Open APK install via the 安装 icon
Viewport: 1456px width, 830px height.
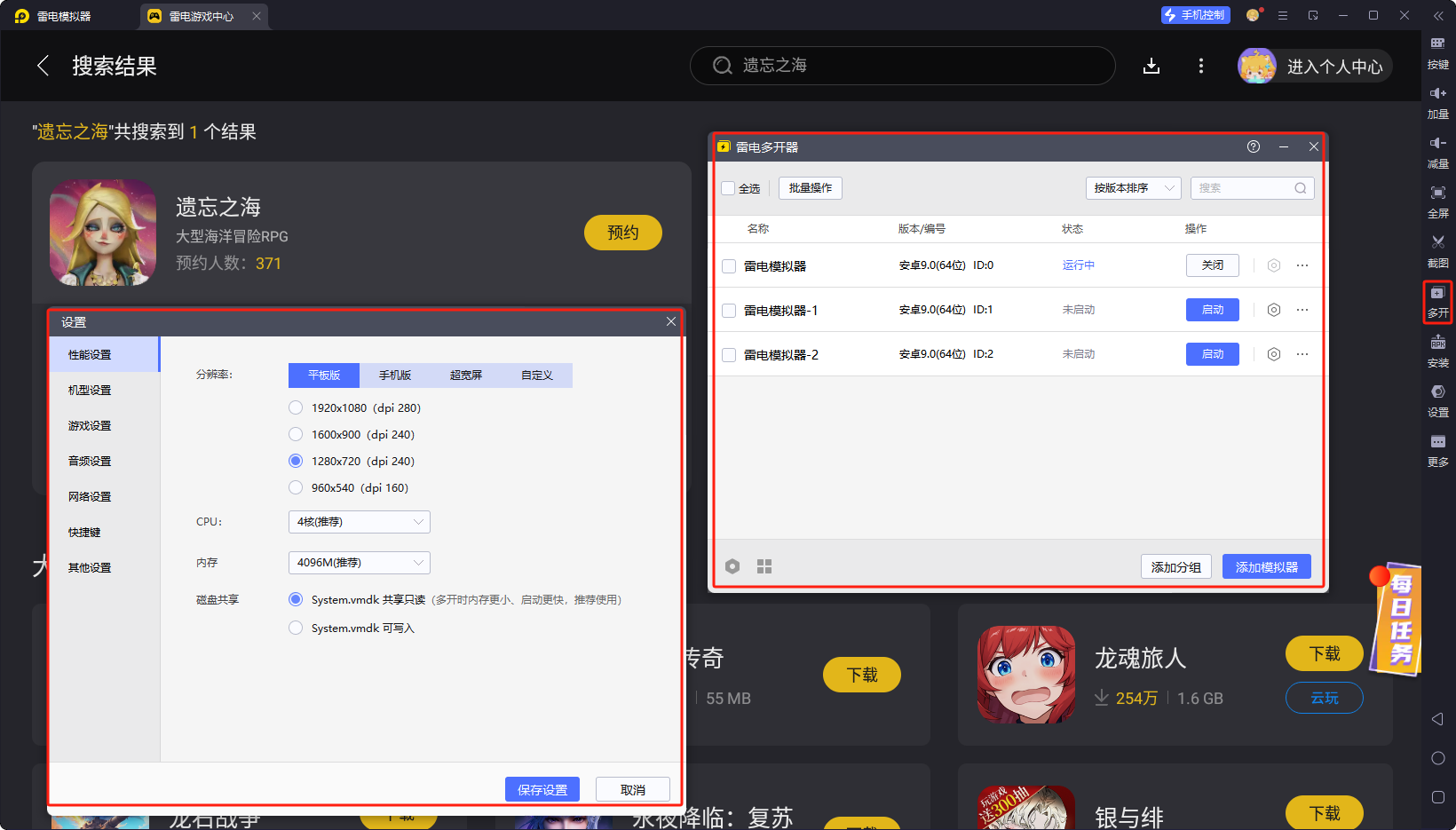click(x=1438, y=349)
